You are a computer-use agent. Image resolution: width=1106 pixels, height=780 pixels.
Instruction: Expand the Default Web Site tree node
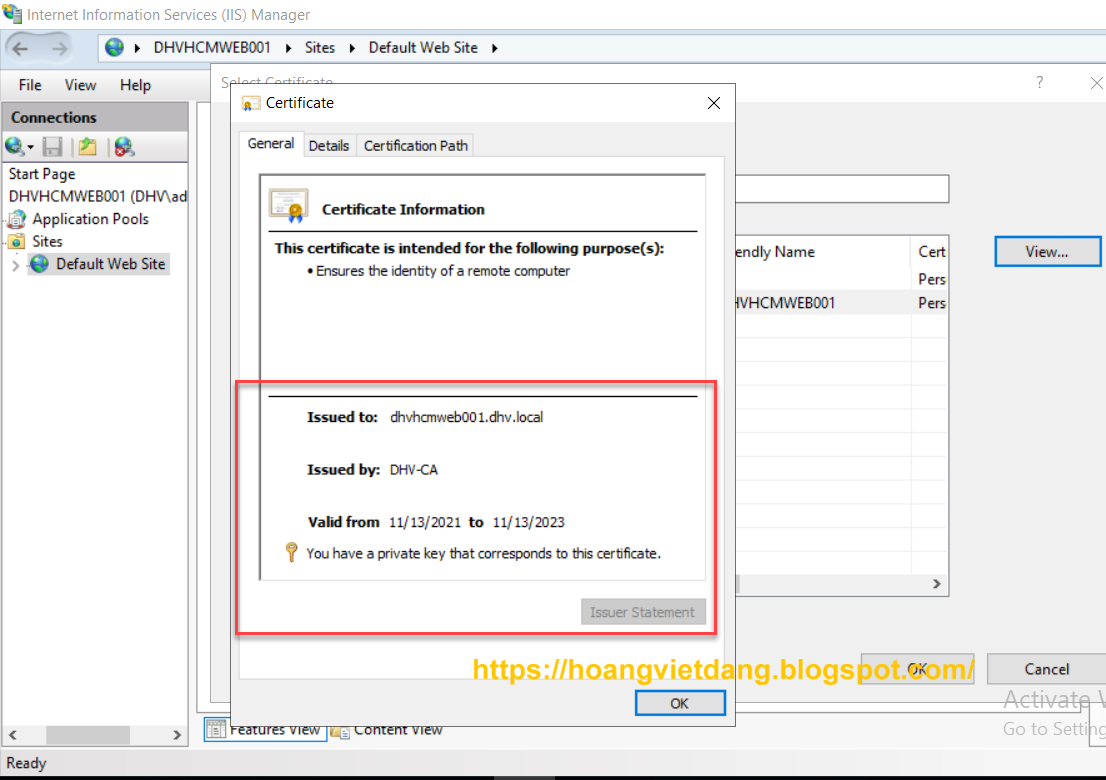tap(16, 265)
